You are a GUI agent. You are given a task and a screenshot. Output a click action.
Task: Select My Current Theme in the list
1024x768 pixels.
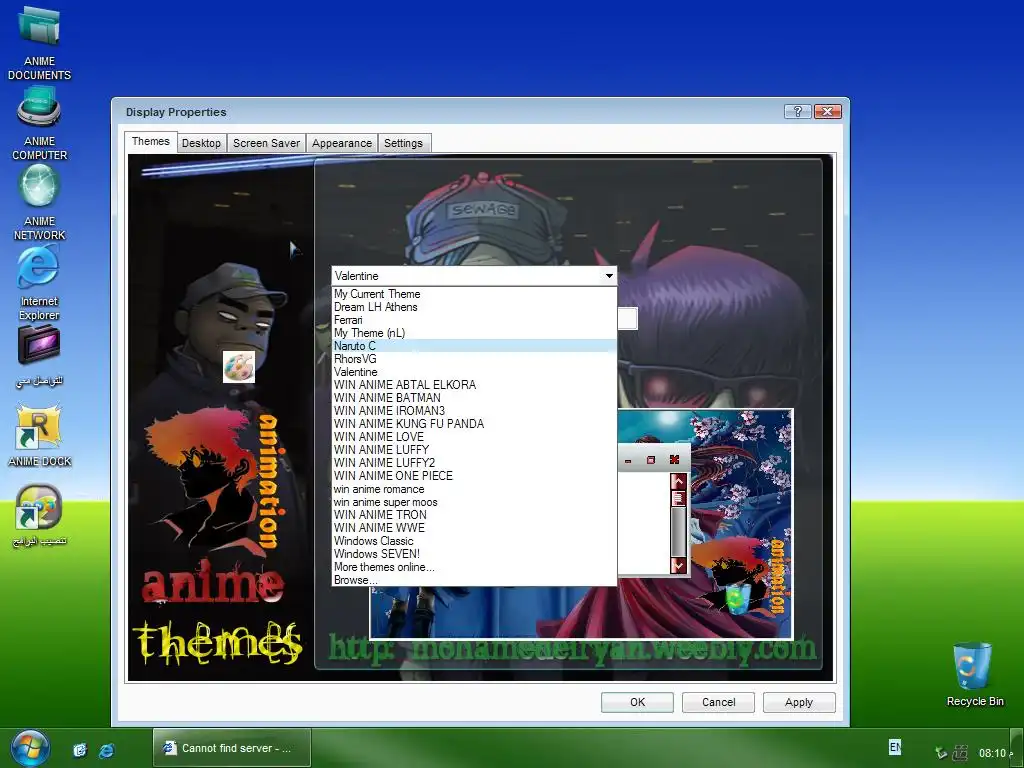click(474, 294)
